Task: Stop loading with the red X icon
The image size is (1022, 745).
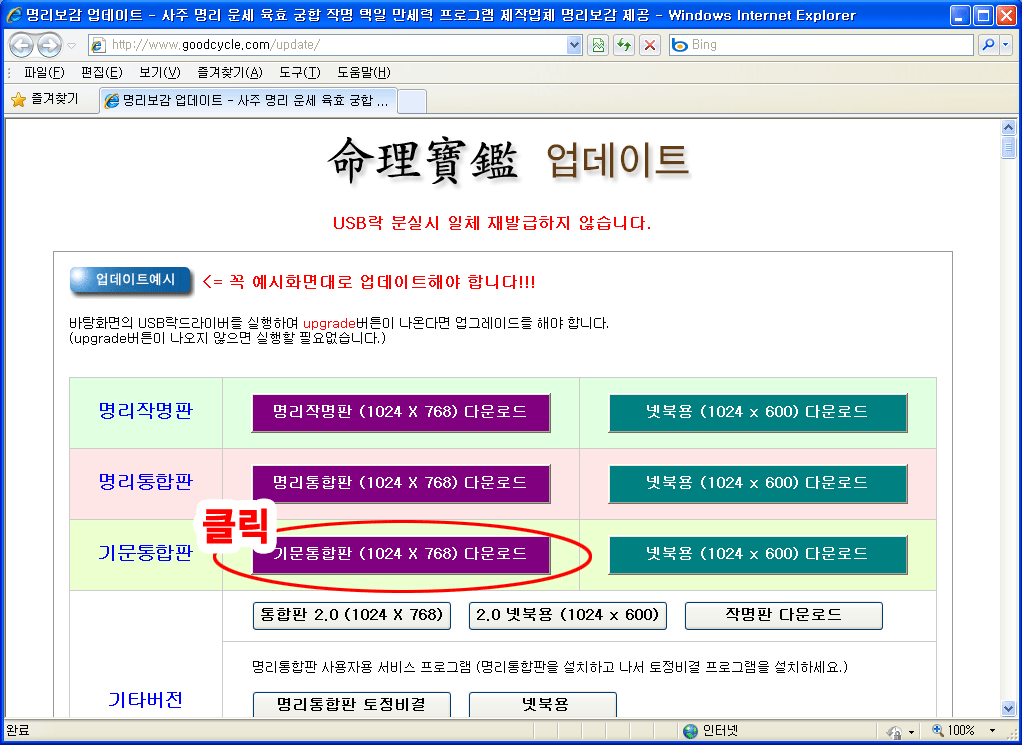Action: (x=650, y=45)
